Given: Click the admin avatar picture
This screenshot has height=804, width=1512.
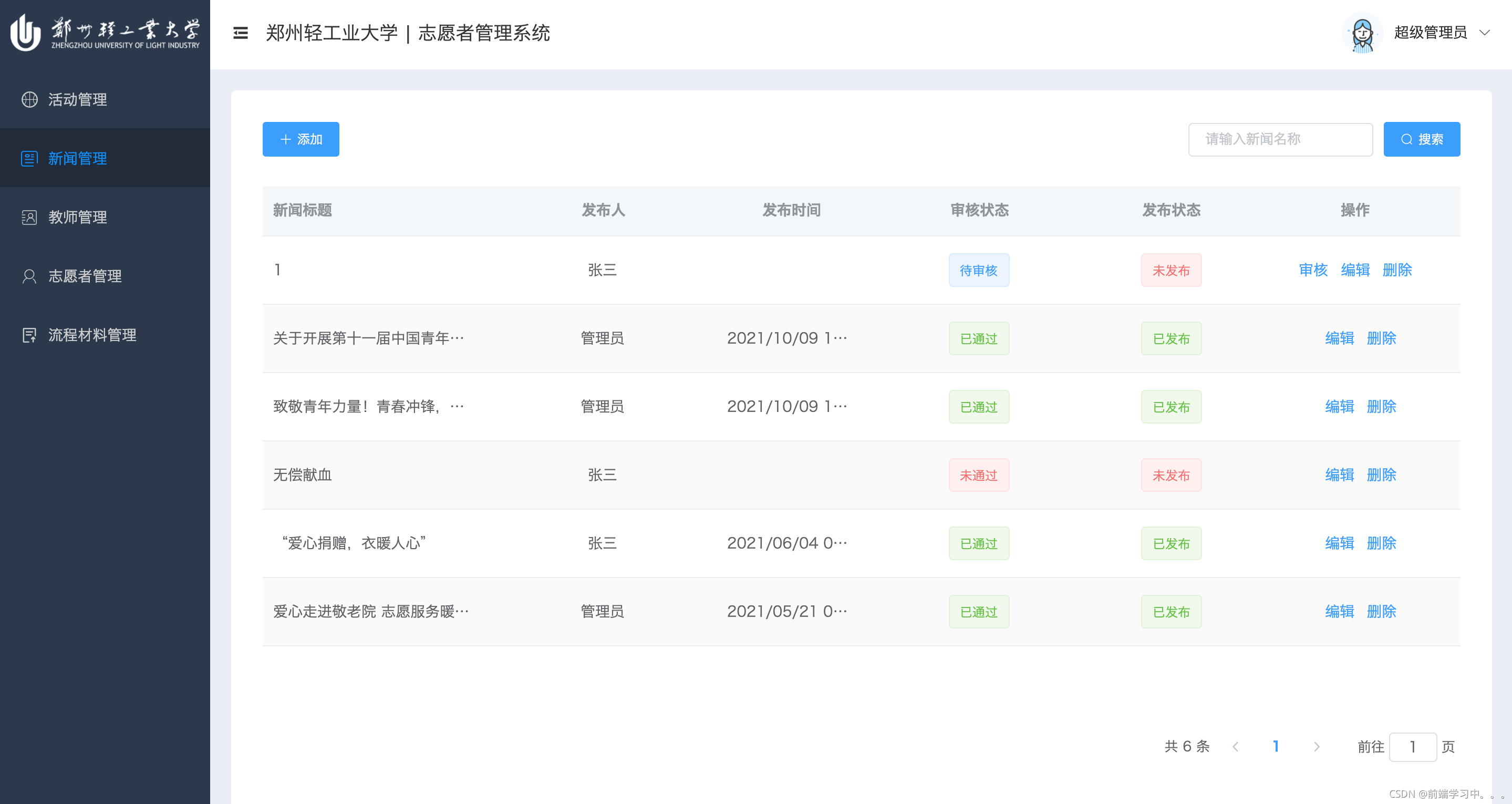Looking at the screenshot, I should click(x=1362, y=33).
